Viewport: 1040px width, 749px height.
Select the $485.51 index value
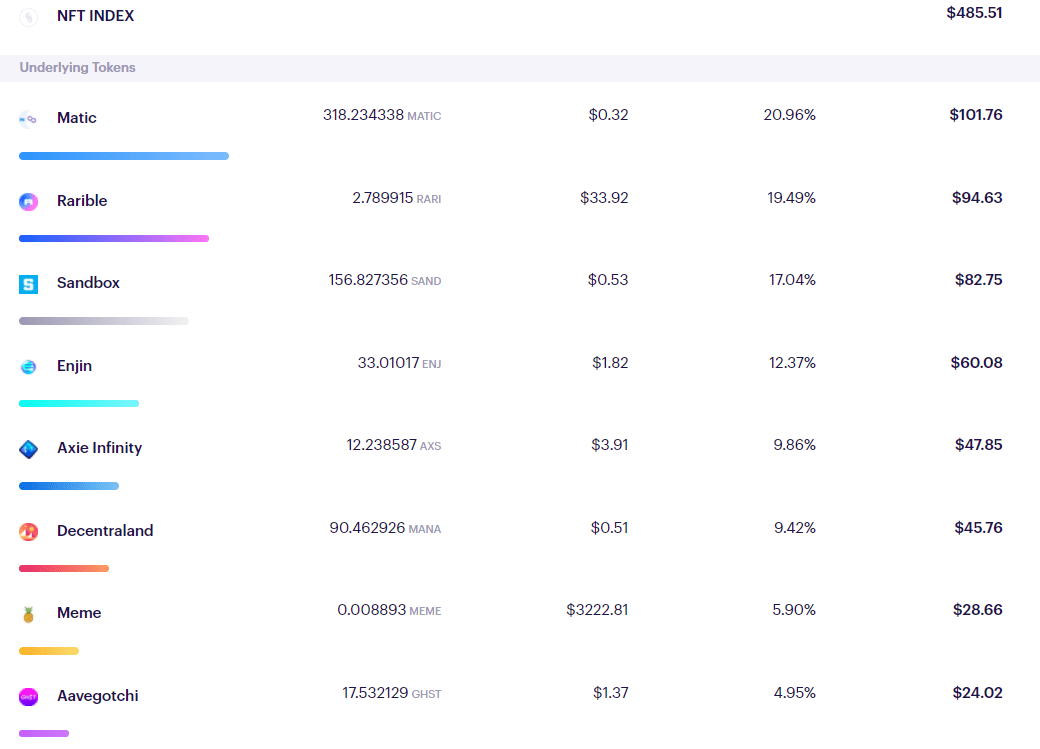[974, 13]
